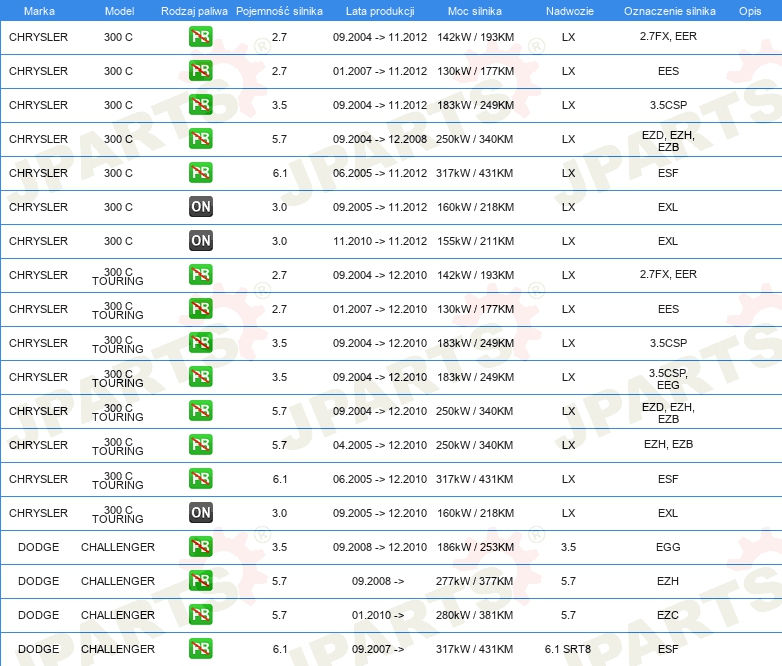Click the PB petrol icon in the Challenger 6.1 SRT8 row
This screenshot has width=782, height=666.
201,649
